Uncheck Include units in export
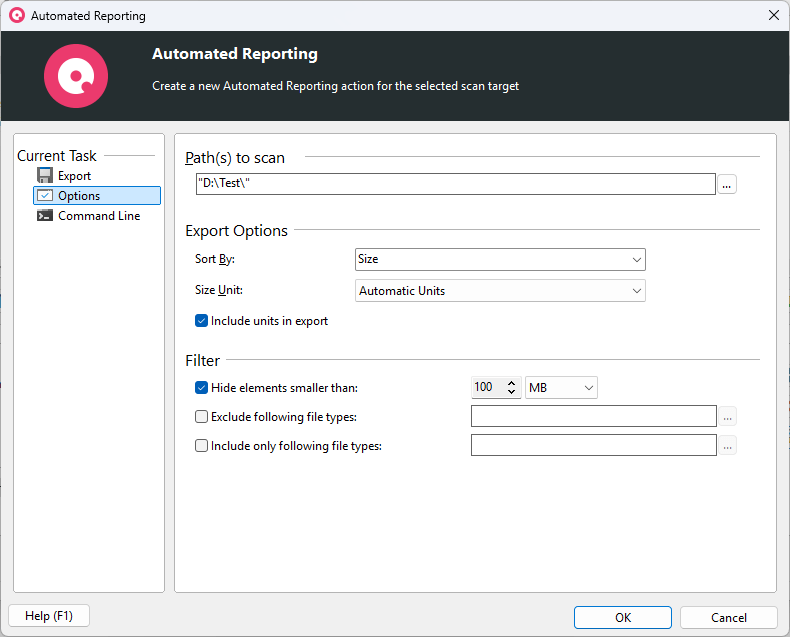 (x=201, y=321)
